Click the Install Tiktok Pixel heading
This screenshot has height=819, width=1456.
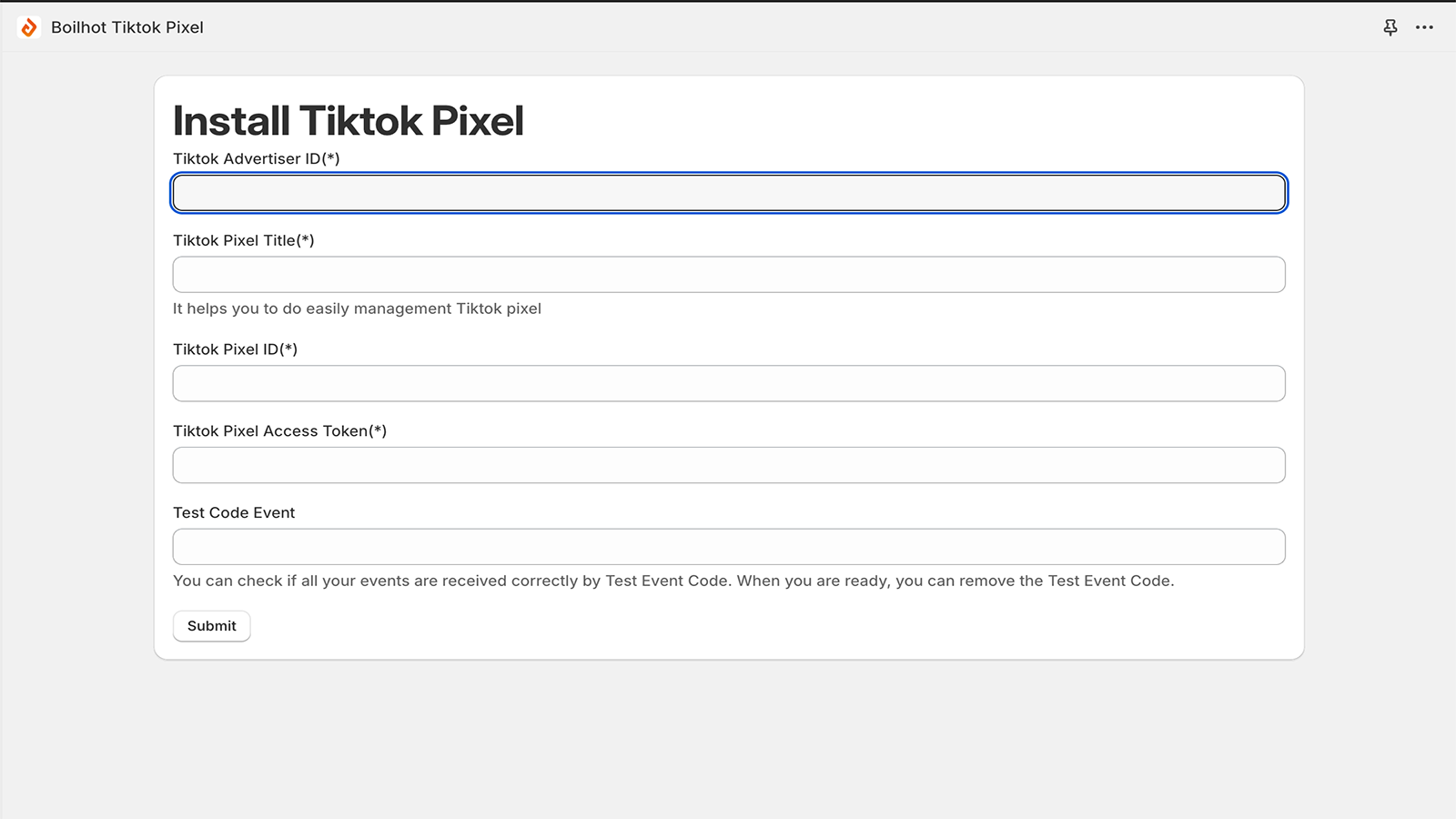click(x=349, y=121)
